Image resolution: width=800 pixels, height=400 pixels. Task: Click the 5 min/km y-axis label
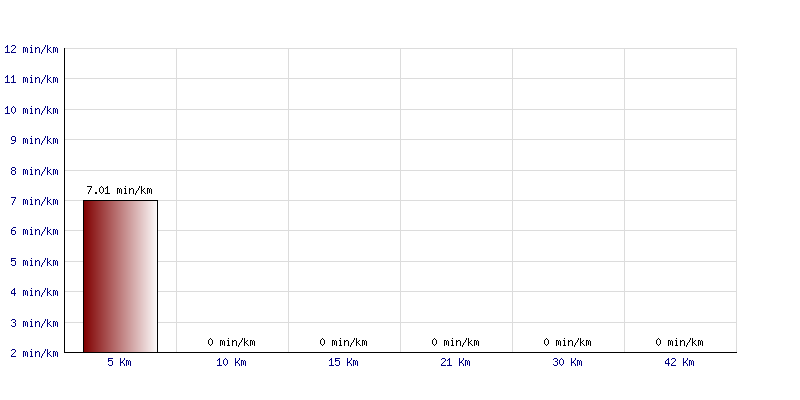pos(34,262)
